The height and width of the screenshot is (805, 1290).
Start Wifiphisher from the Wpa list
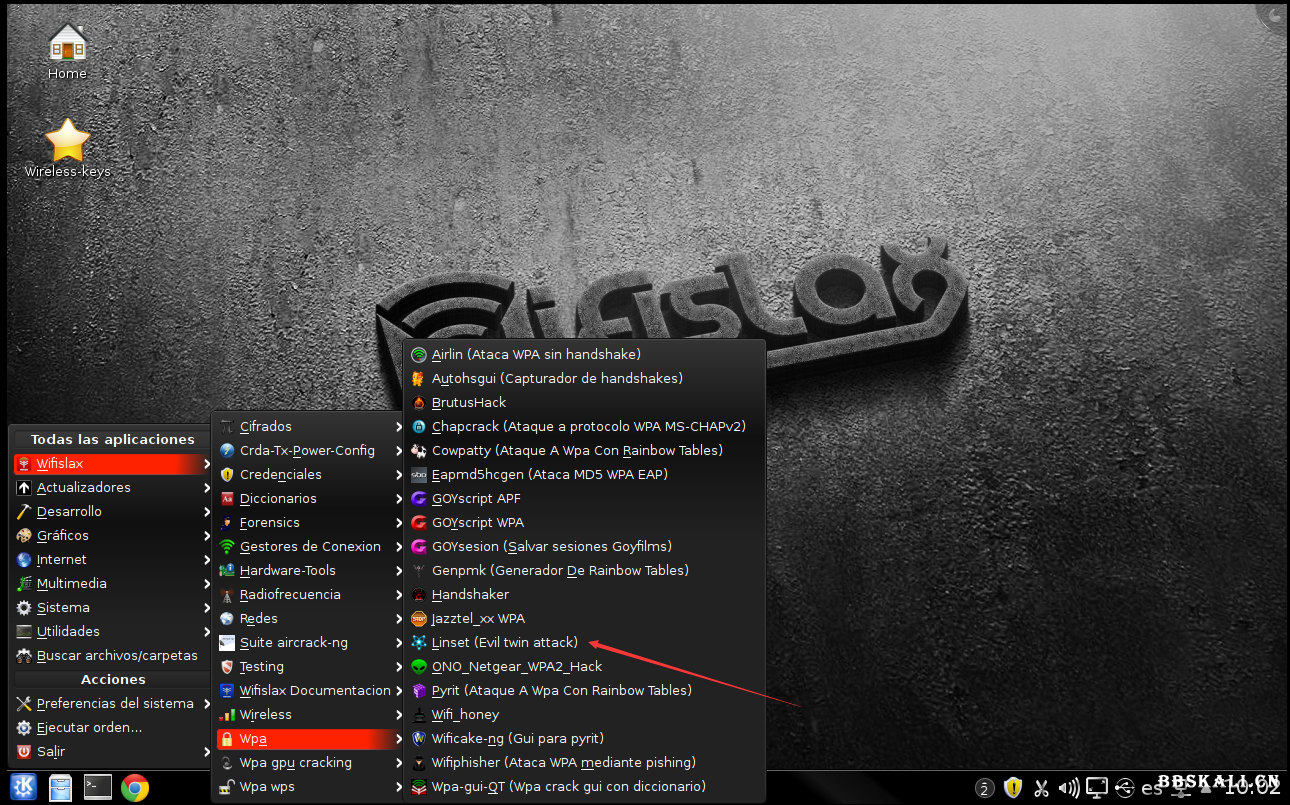click(563, 762)
